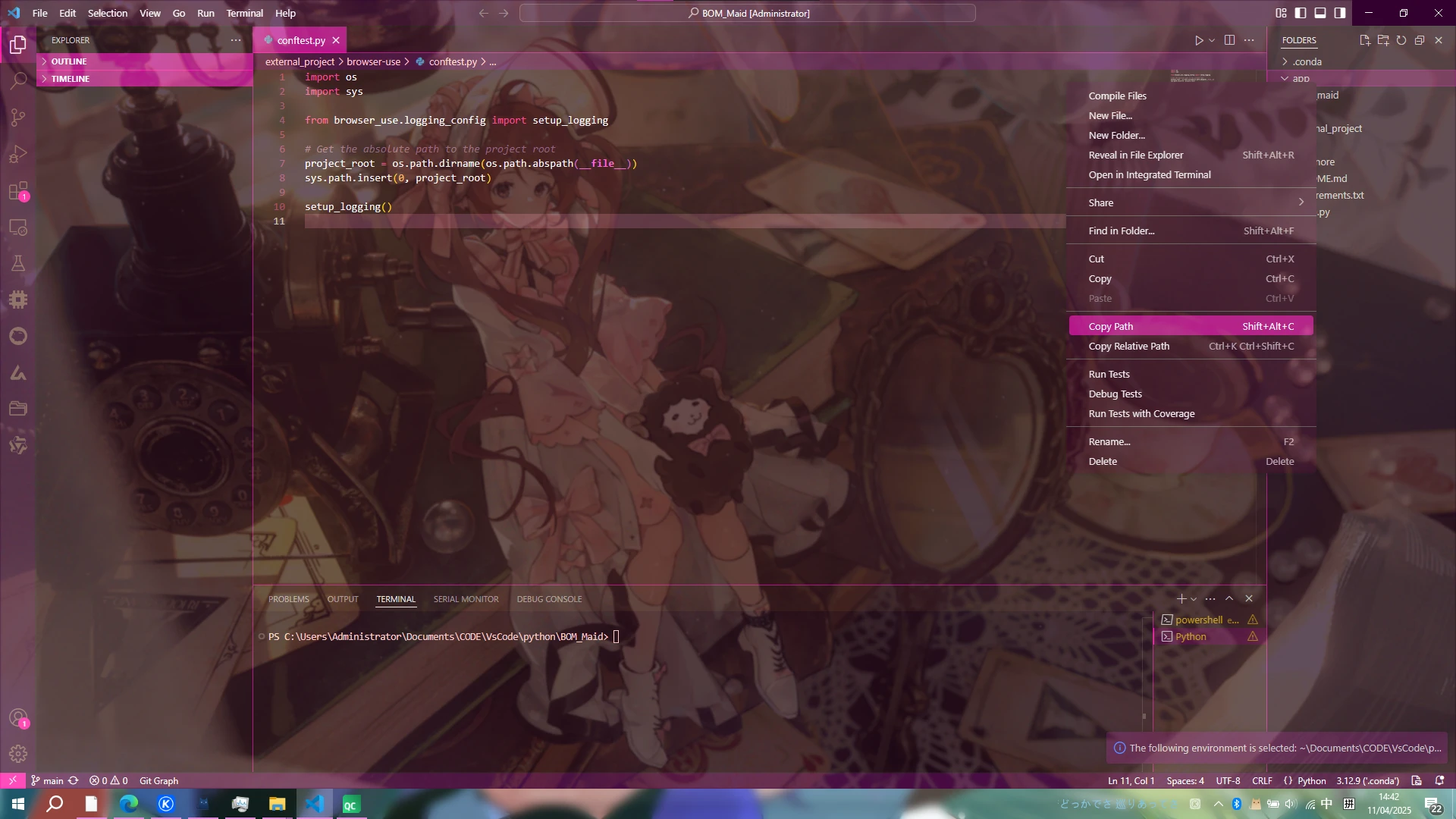The width and height of the screenshot is (1456, 819).
Task: Click Git Graph in status bar
Action: pos(158,780)
